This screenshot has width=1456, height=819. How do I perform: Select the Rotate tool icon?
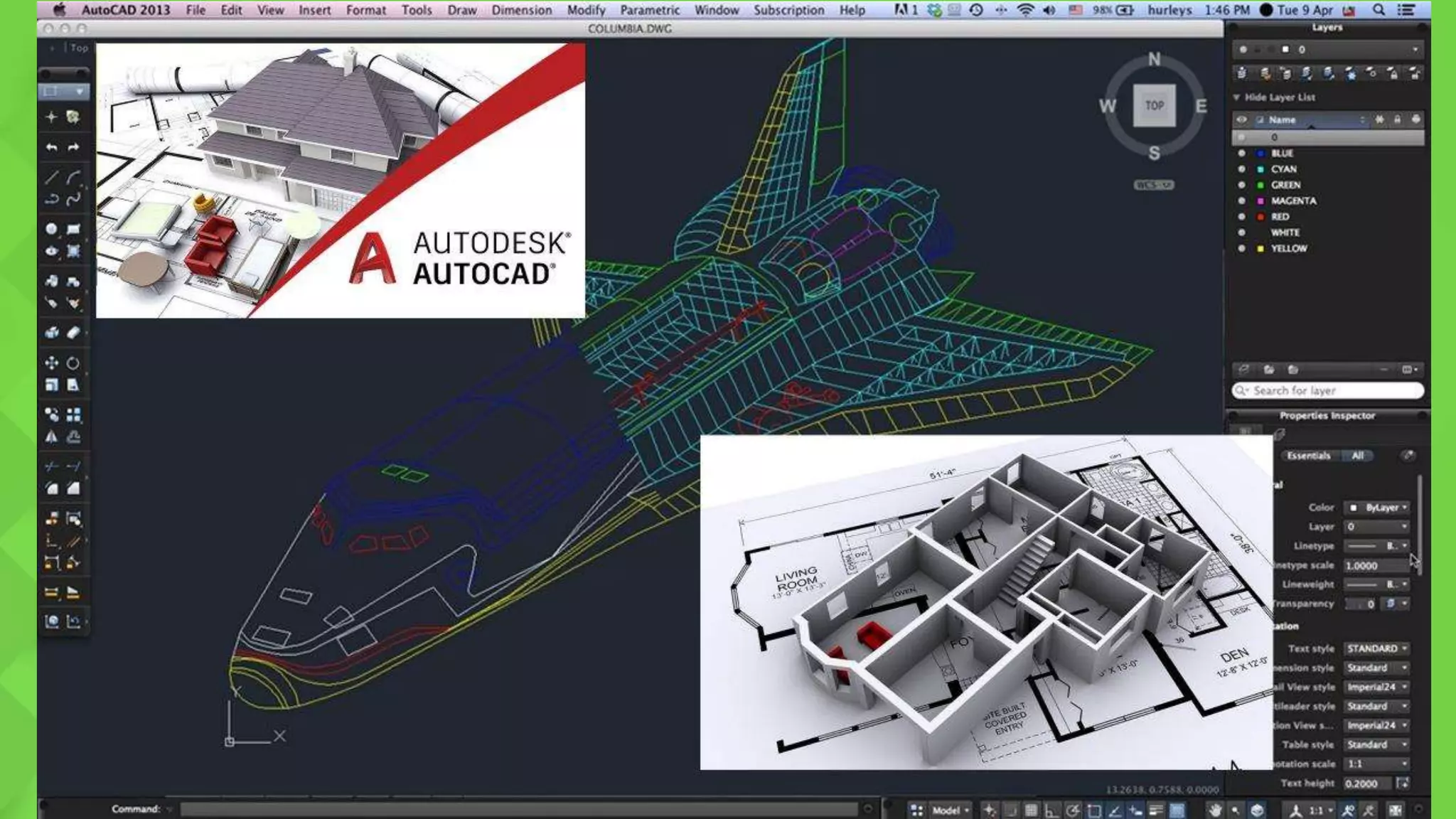click(73, 363)
